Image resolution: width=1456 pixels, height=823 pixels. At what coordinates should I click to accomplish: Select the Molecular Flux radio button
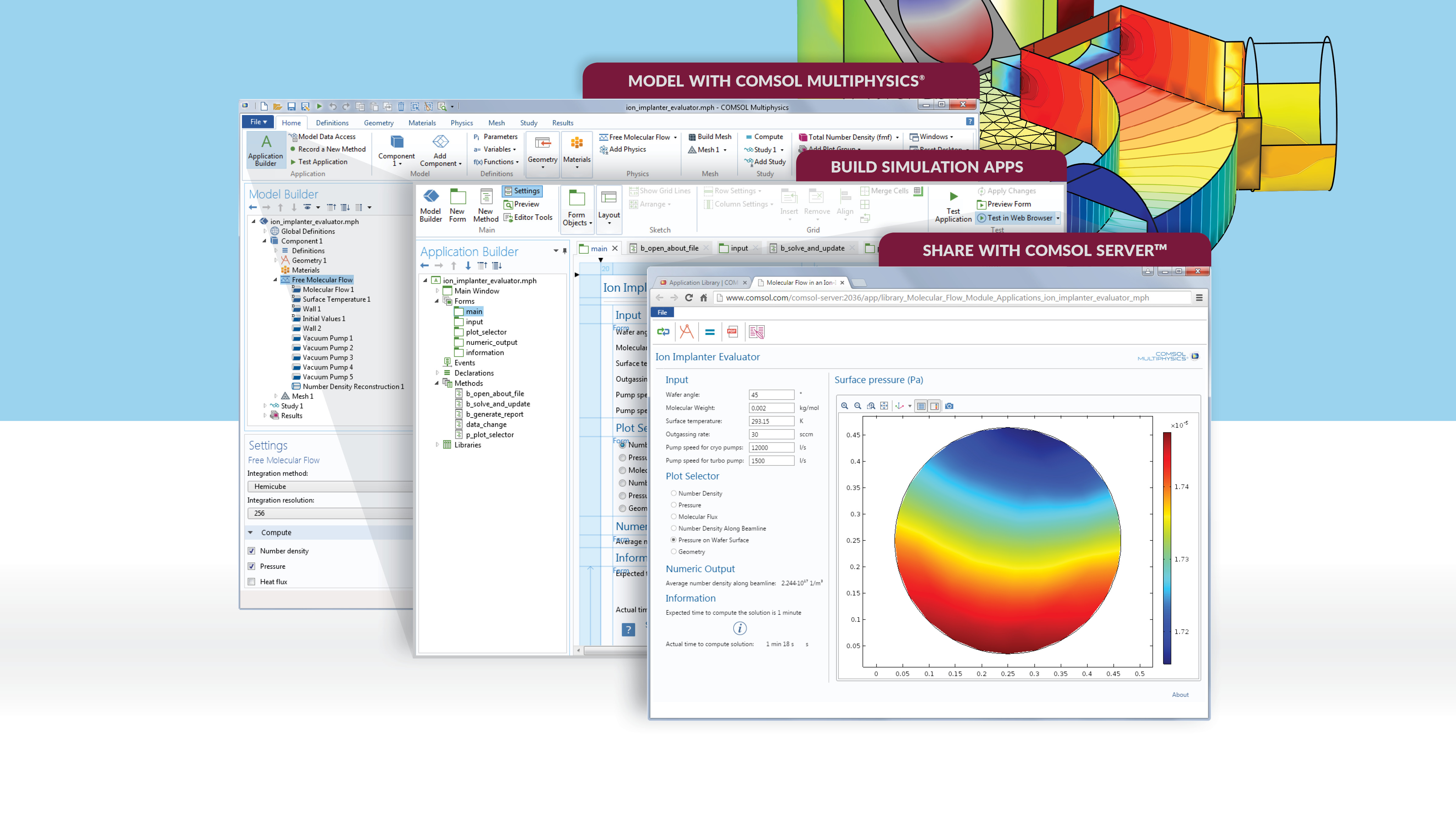tap(673, 516)
